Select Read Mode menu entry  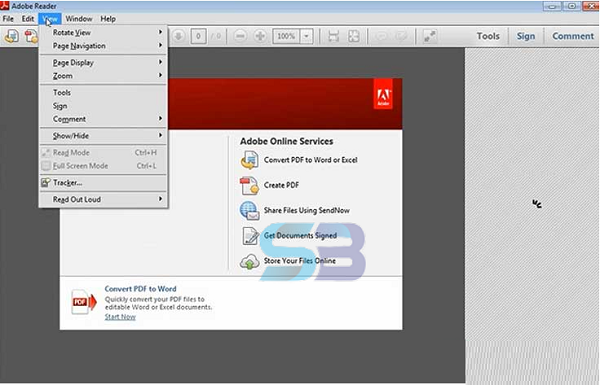click(103, 153)
